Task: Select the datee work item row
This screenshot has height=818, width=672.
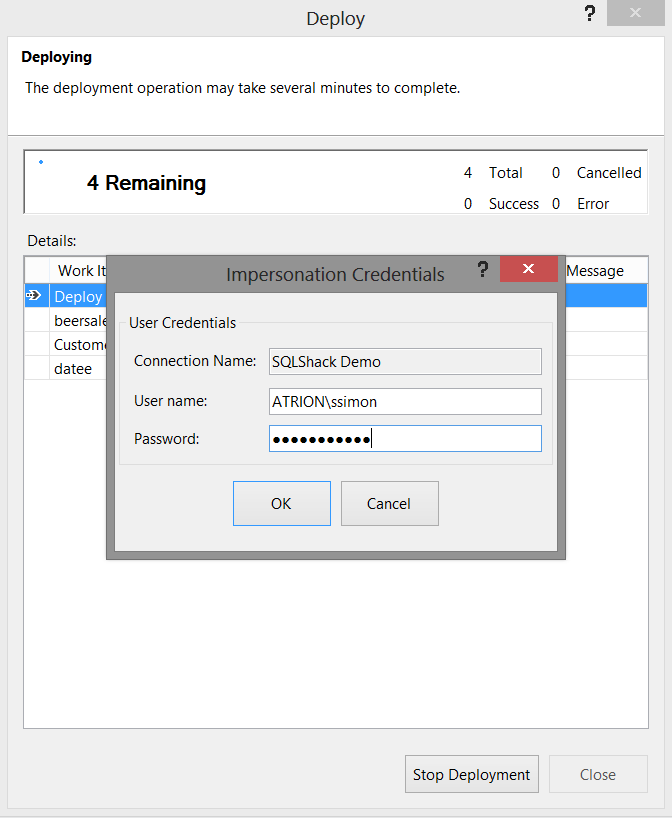Action: pos(73,368)
